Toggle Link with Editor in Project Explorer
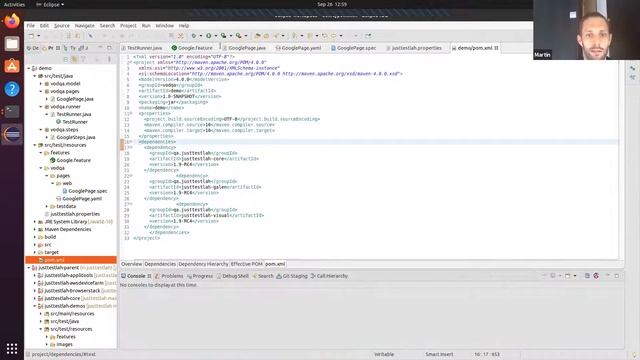Viewport: 640px width, 360px height. [x=74, y=60]
